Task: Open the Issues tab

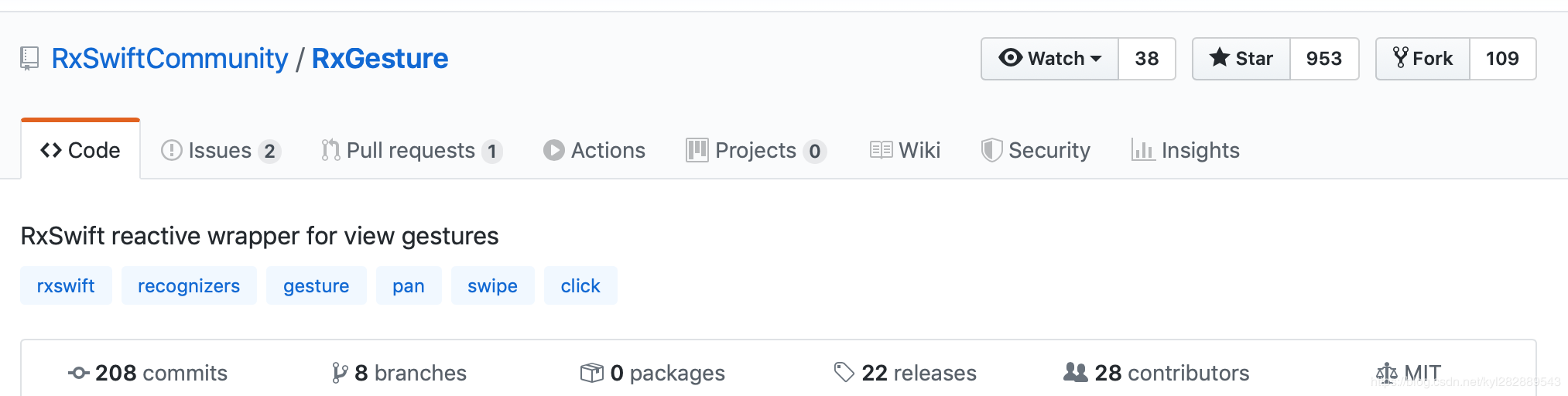Action: click(221, 150)
